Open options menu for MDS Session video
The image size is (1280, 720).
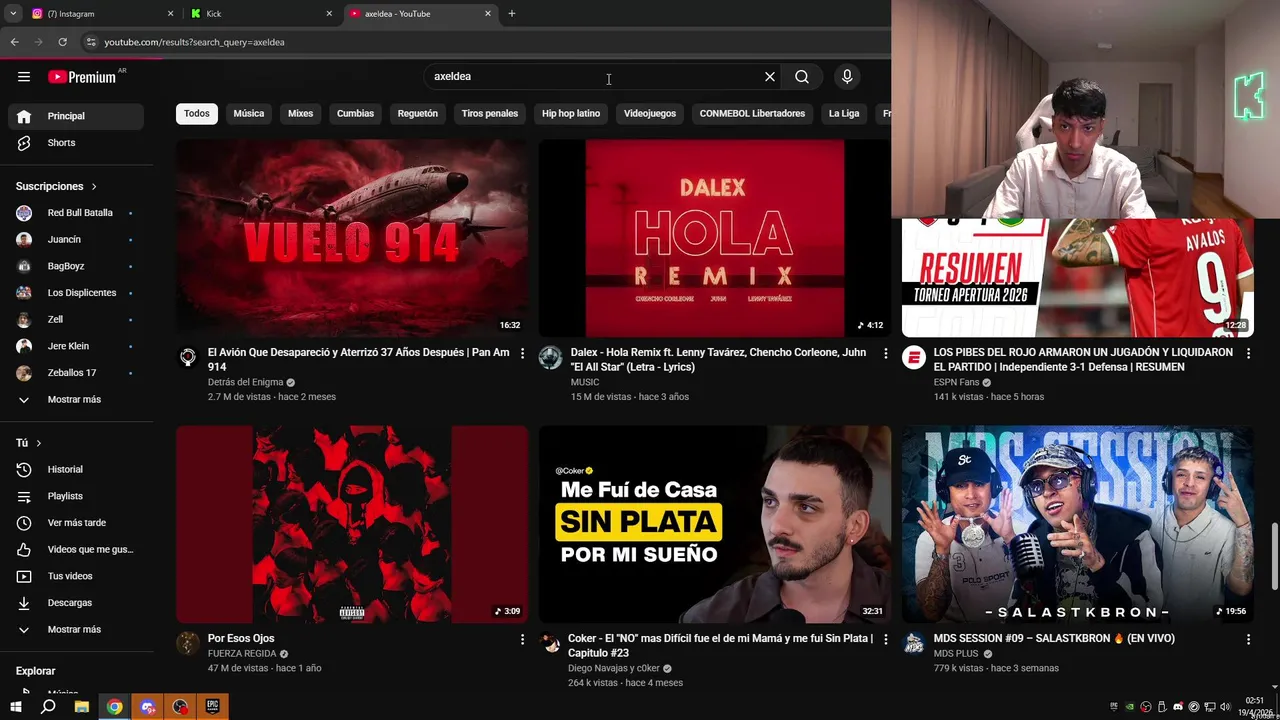(1248, 639)
